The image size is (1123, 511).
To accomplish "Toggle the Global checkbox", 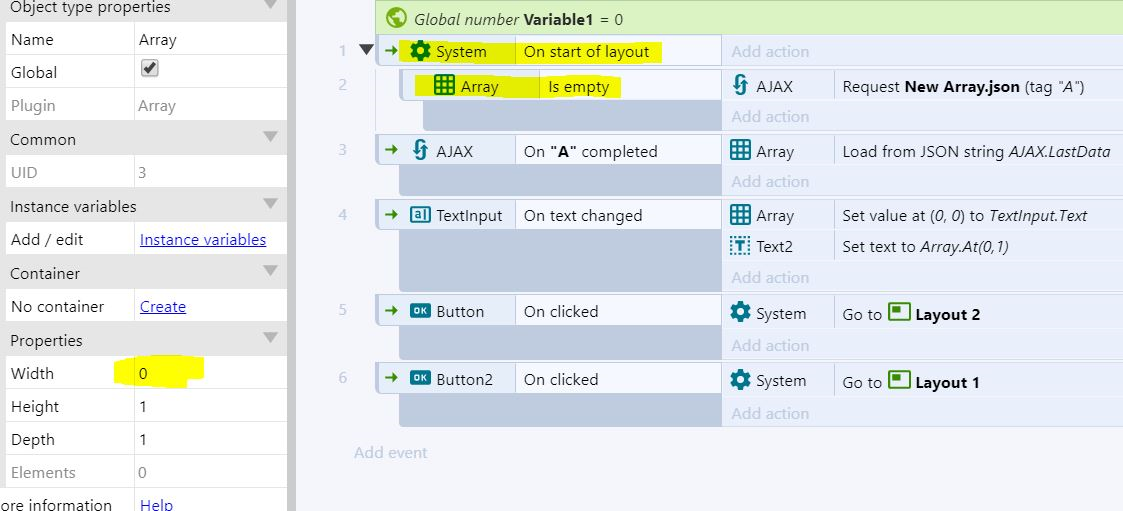I will click(x=150, y=69).
